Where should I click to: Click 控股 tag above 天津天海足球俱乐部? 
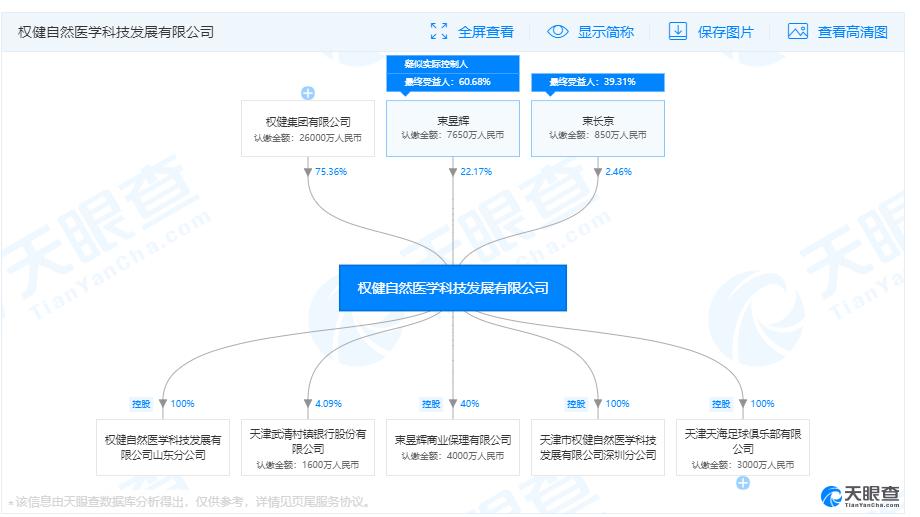pyautogui.click(x=721, y=404)
